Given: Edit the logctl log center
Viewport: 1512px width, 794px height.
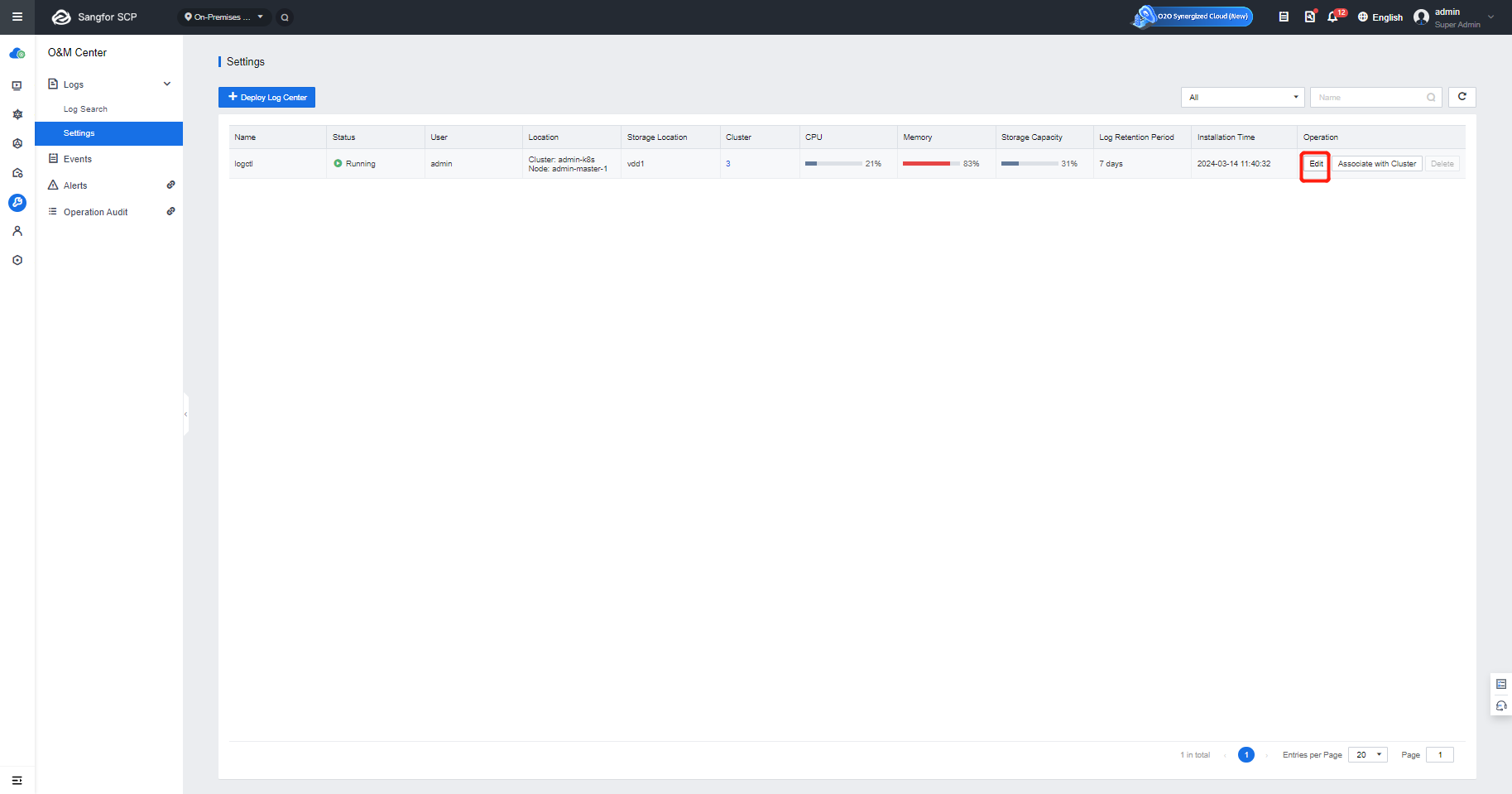Looking at the screenshot, I should [1316, 164].
